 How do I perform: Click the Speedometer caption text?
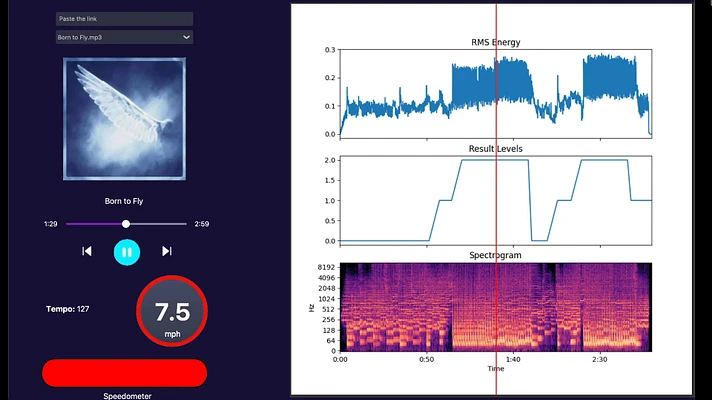click(x=127, y=396)
